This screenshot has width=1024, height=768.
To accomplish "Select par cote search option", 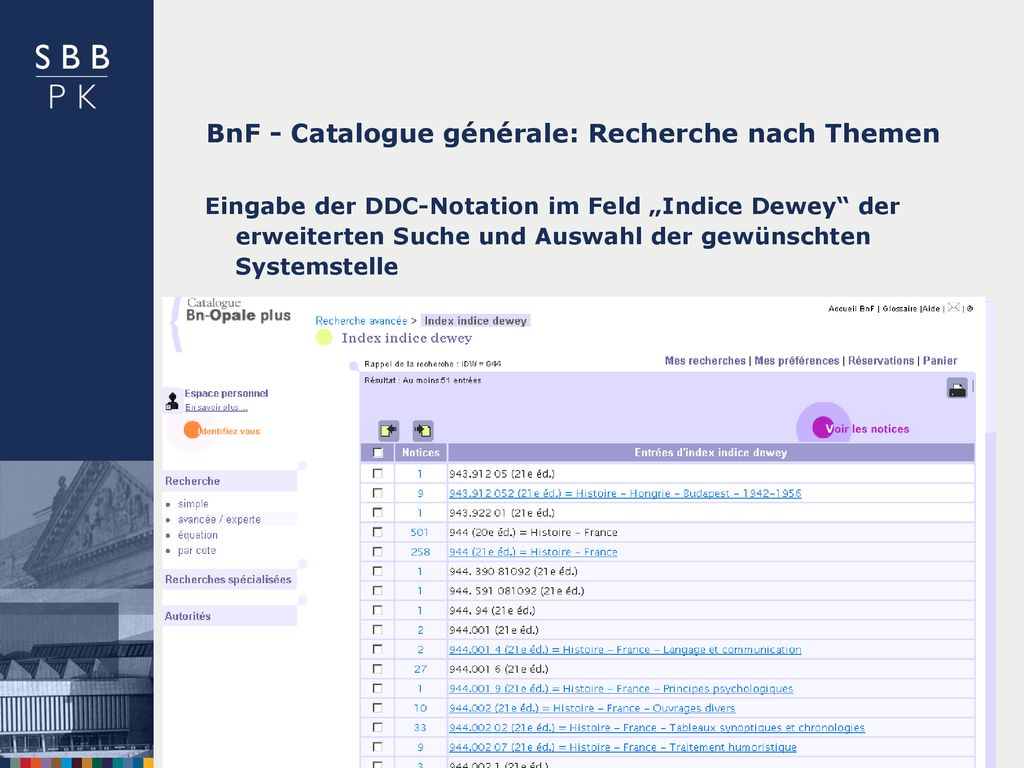I will pos(197,551).
